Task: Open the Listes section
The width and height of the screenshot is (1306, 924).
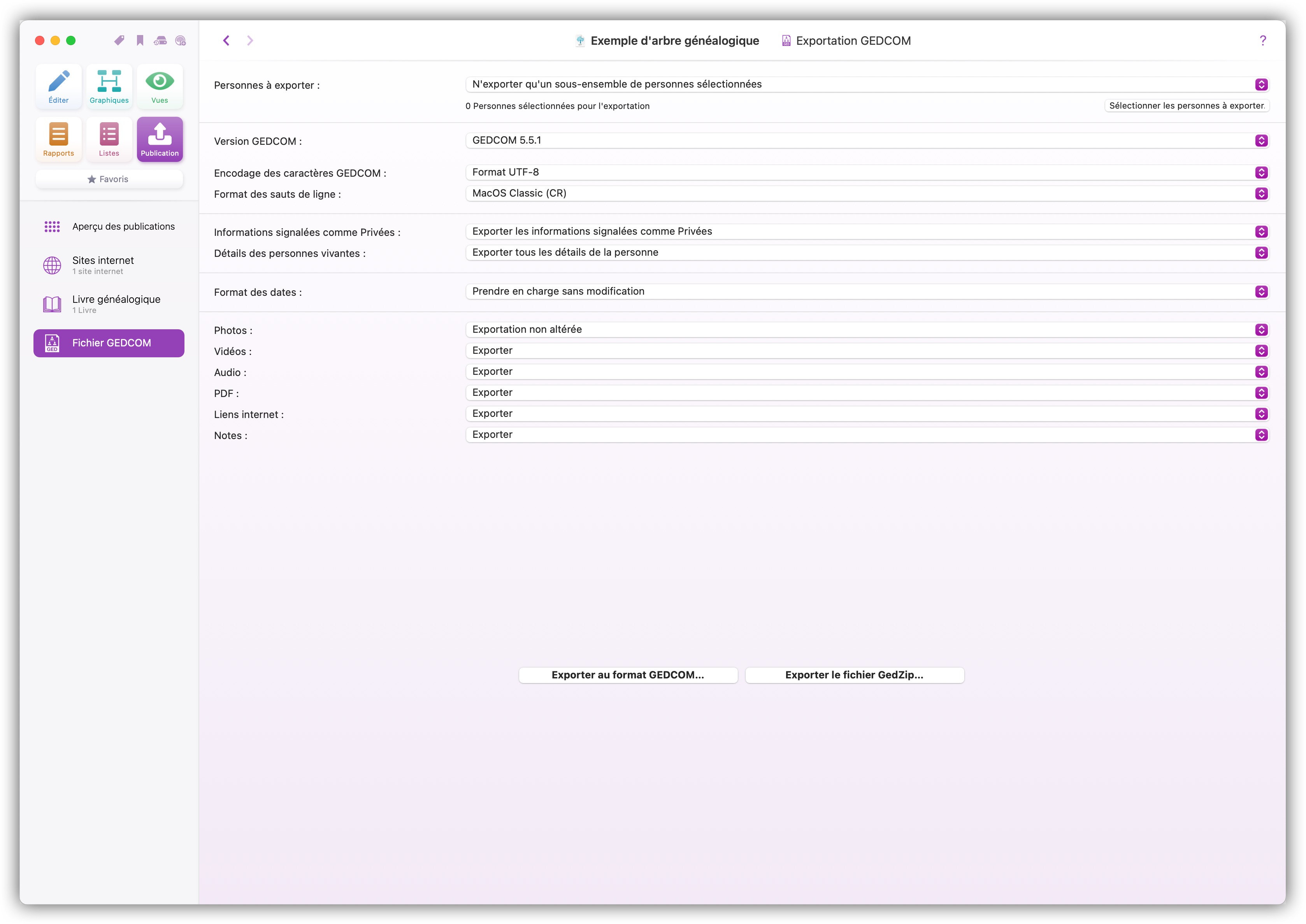Action: pos(109,139)
